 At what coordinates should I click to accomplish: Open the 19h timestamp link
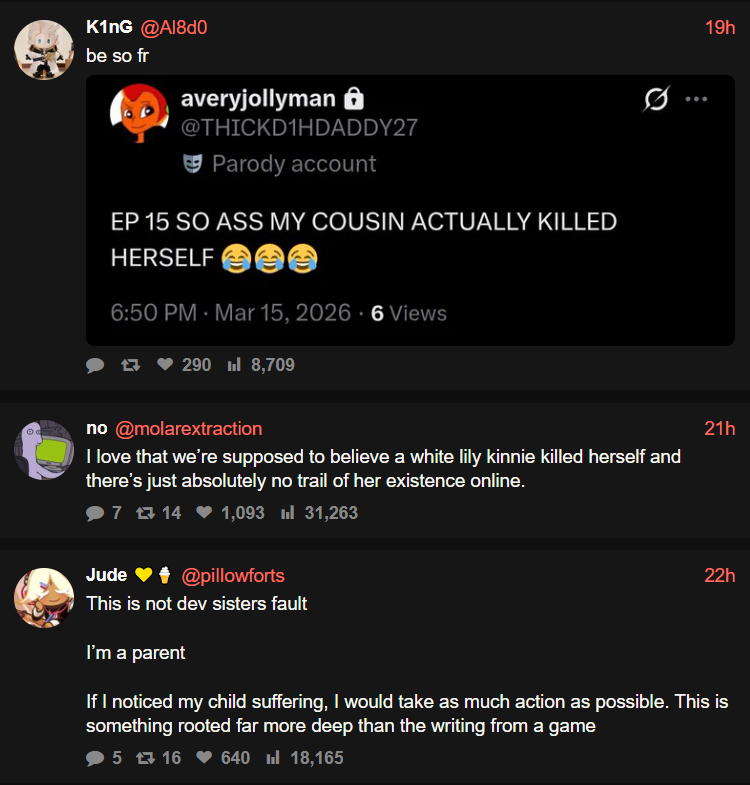720,28
